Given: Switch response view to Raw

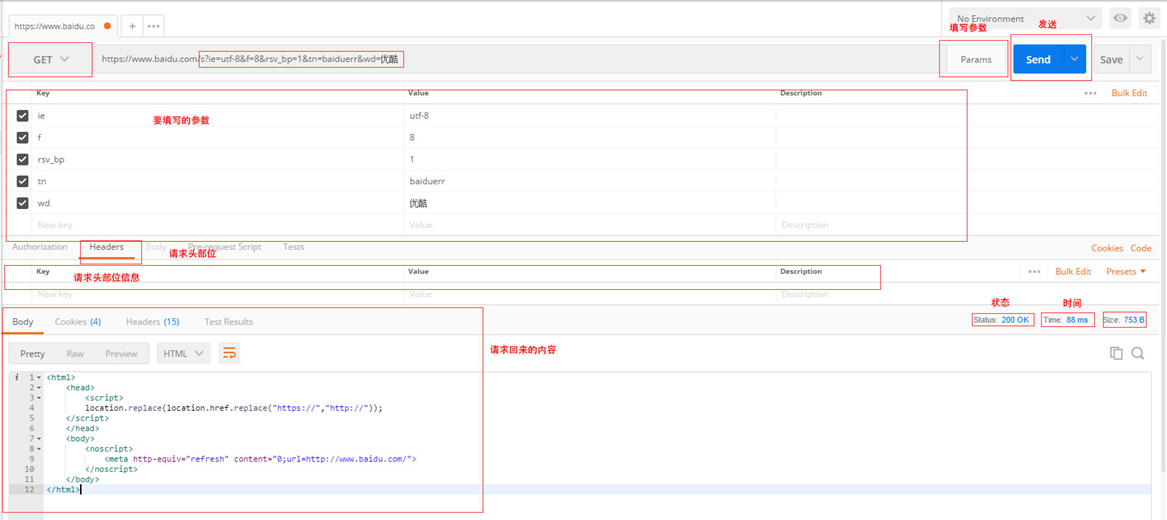Looking at the screenshot, I should 74,354.
